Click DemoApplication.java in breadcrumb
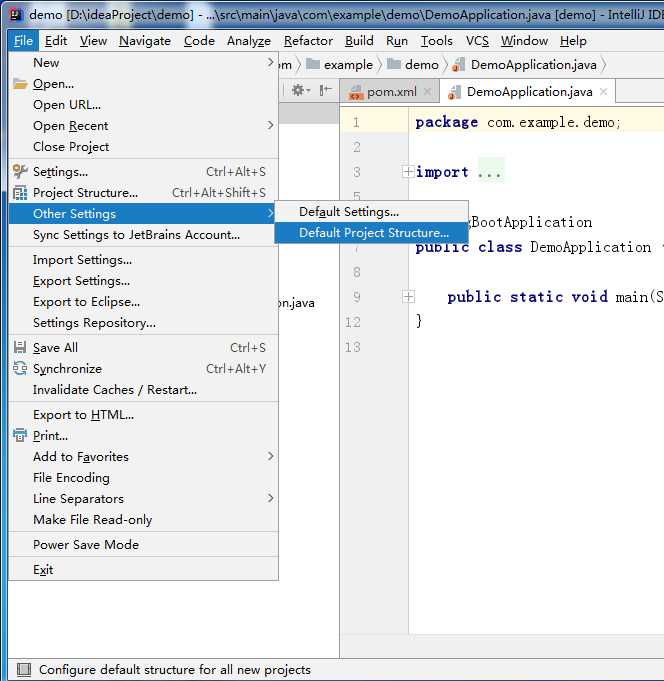The height and width of the screenshot is (681, 664). click(x=525, y=65)
